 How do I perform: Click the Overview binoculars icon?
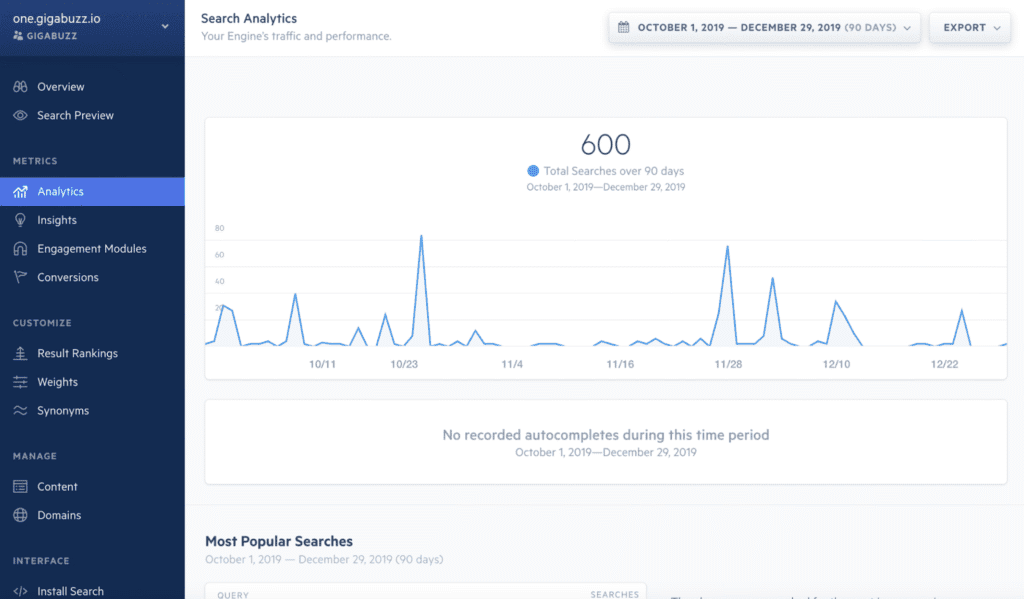(x=19, y=87)
